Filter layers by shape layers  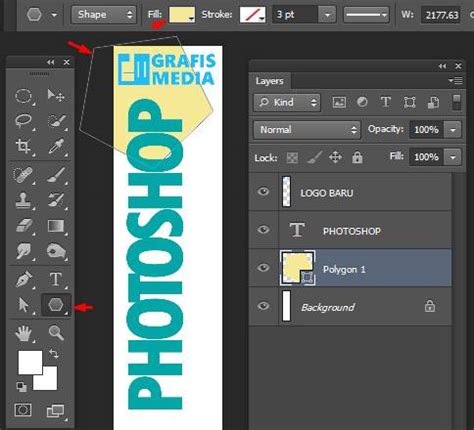(x=409, y=102)
